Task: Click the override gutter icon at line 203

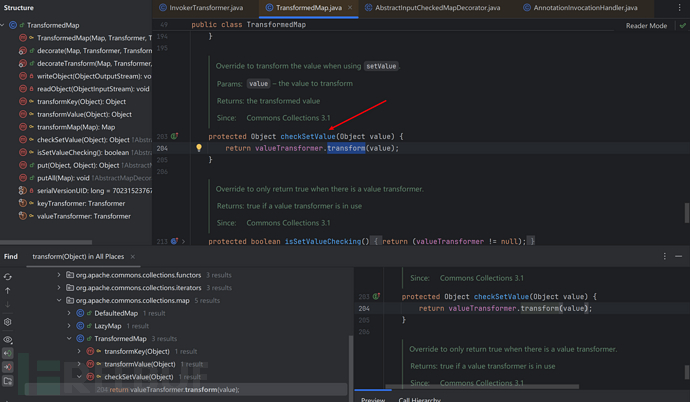Action: pos(175,136)
